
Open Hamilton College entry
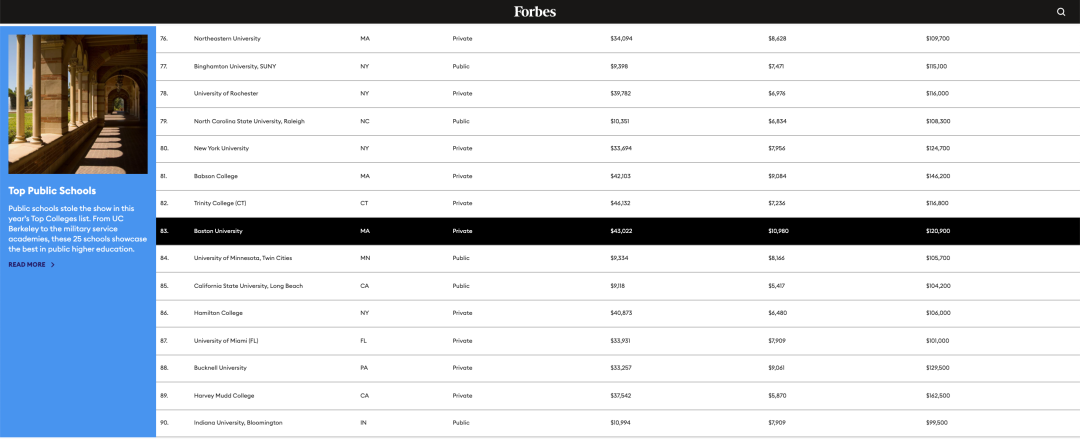[218, 313]
